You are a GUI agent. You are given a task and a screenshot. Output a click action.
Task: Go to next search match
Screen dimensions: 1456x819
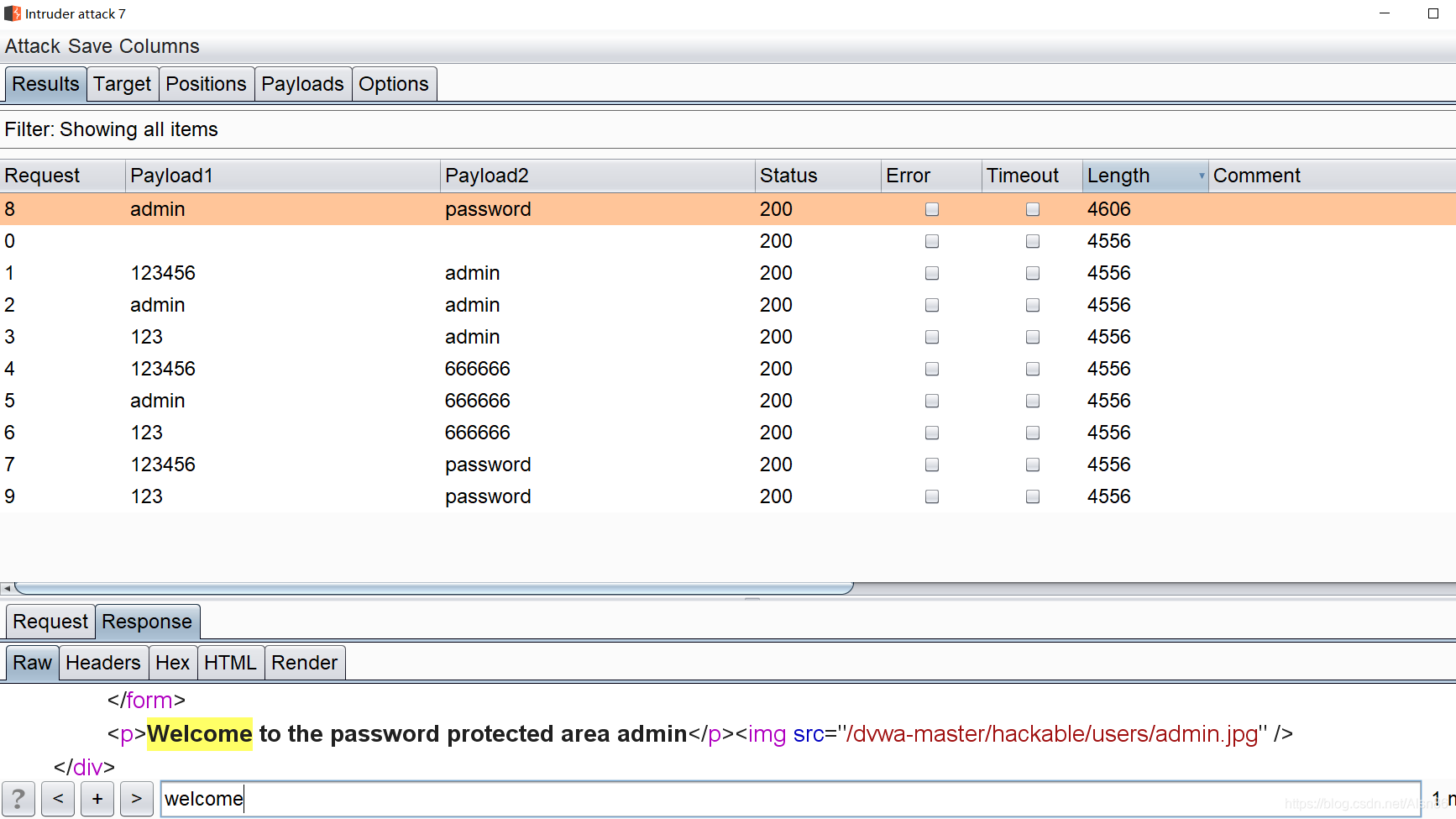(x=136, y=799)
